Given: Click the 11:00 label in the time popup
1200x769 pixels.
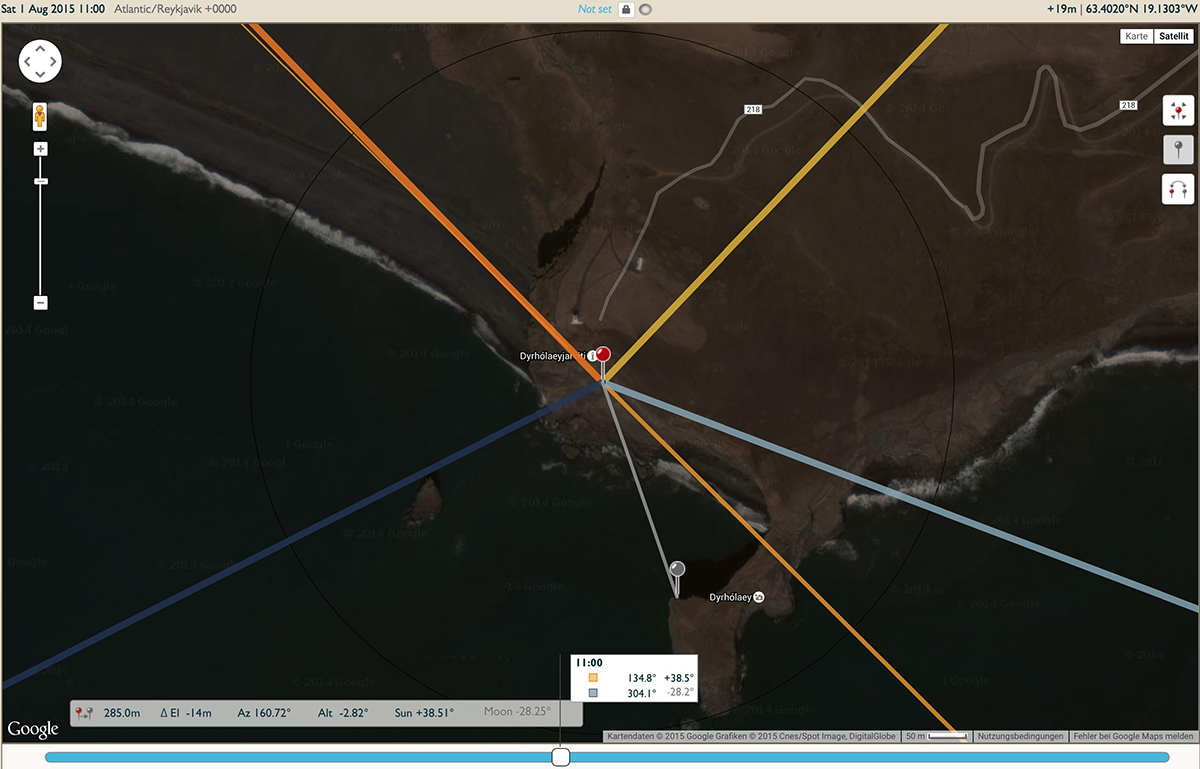Looking at the screenshot, I should tap(590, 662).
